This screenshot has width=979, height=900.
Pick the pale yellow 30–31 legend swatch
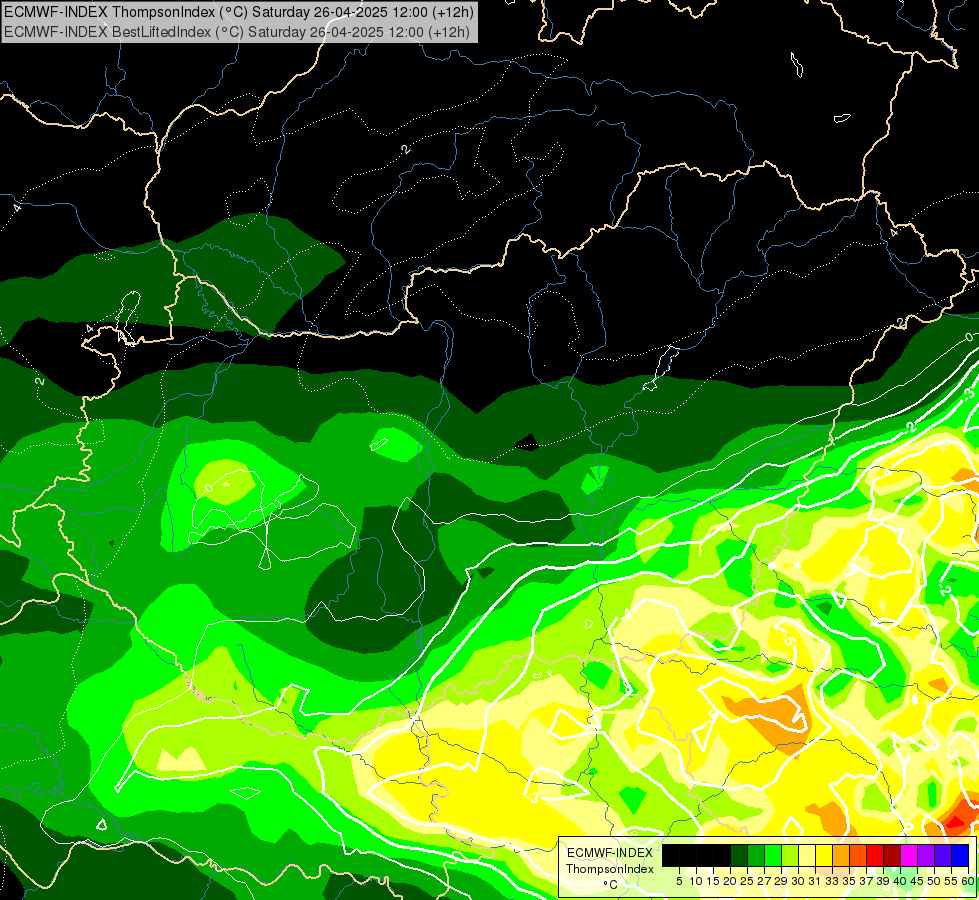pyautogui.click(x=807, y=855)
